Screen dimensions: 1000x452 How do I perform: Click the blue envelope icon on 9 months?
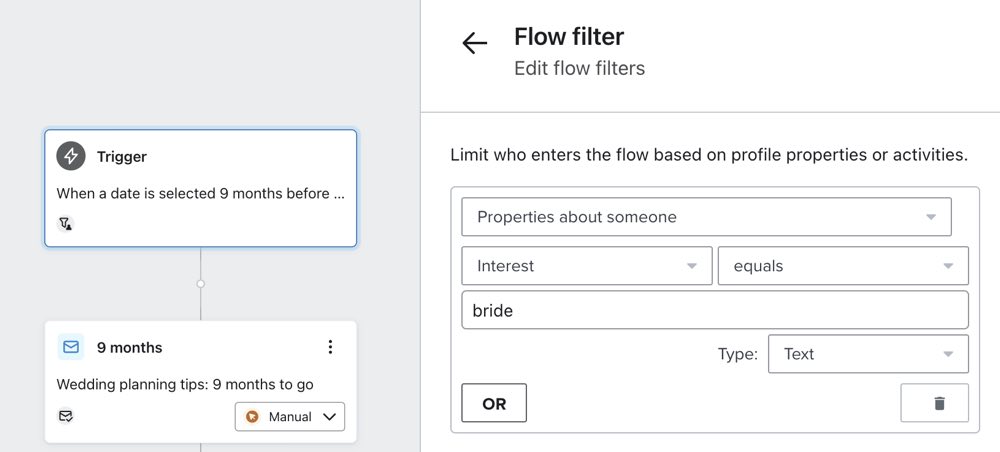click(x=70, y=347)
